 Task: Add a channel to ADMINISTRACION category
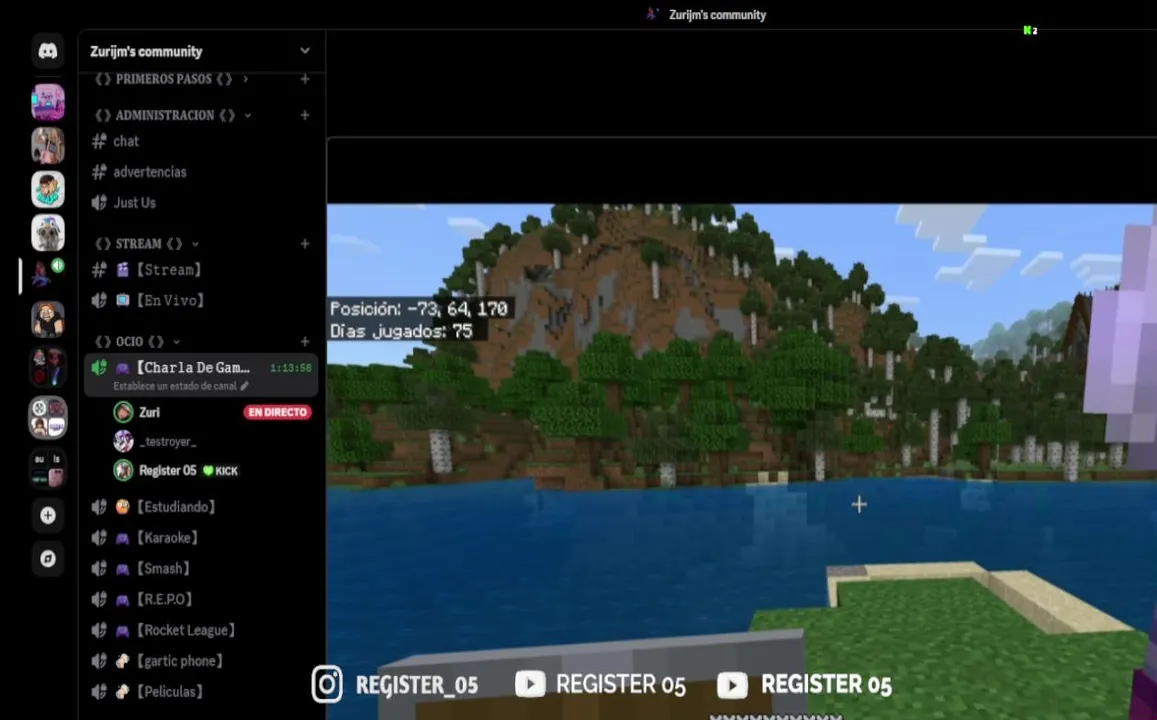(x=305, y=115)
